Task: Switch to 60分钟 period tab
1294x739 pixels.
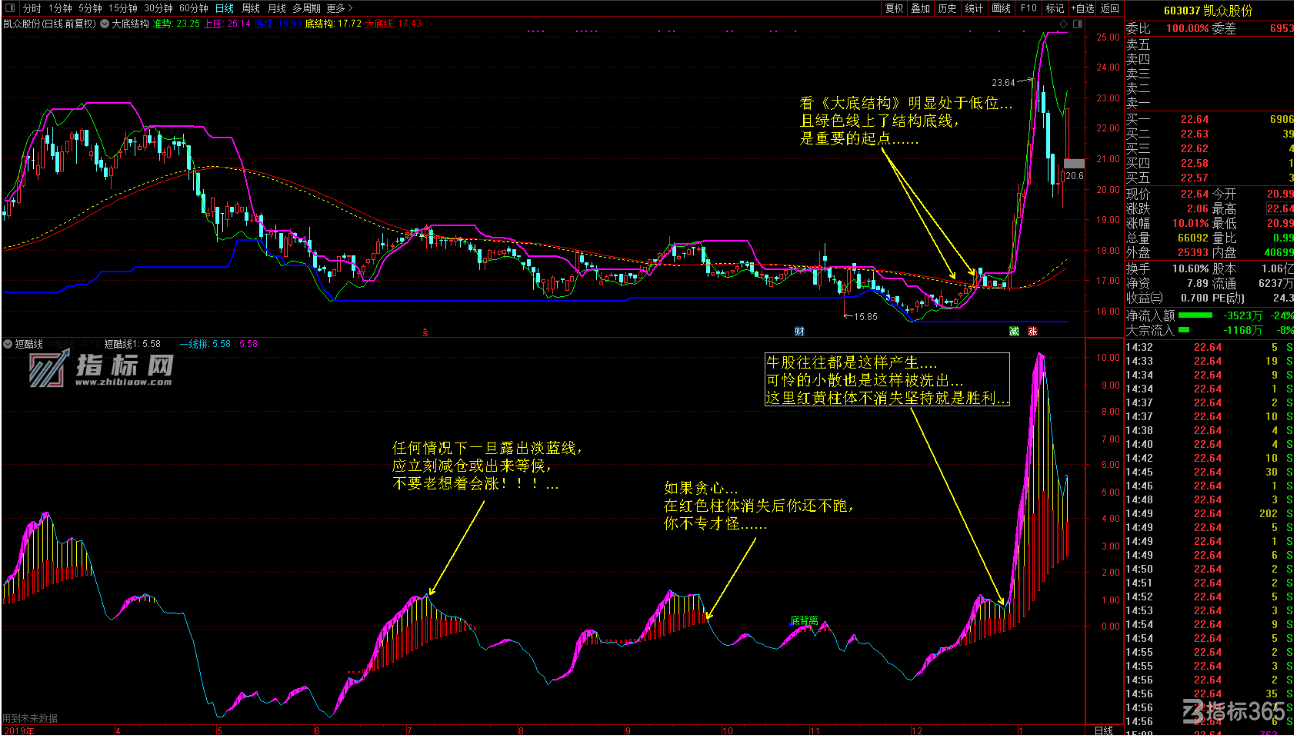Action: tap(194, 7)
